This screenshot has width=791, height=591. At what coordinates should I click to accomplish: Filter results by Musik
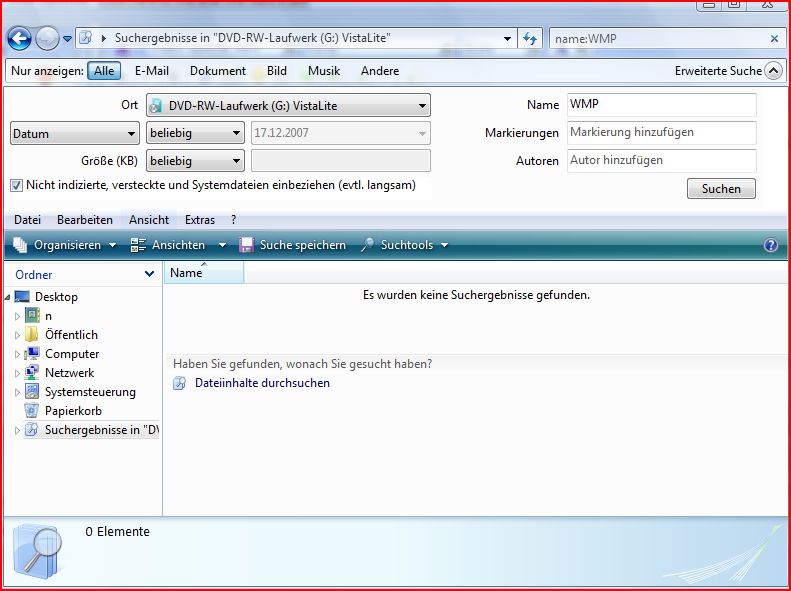tap(324, 71)
